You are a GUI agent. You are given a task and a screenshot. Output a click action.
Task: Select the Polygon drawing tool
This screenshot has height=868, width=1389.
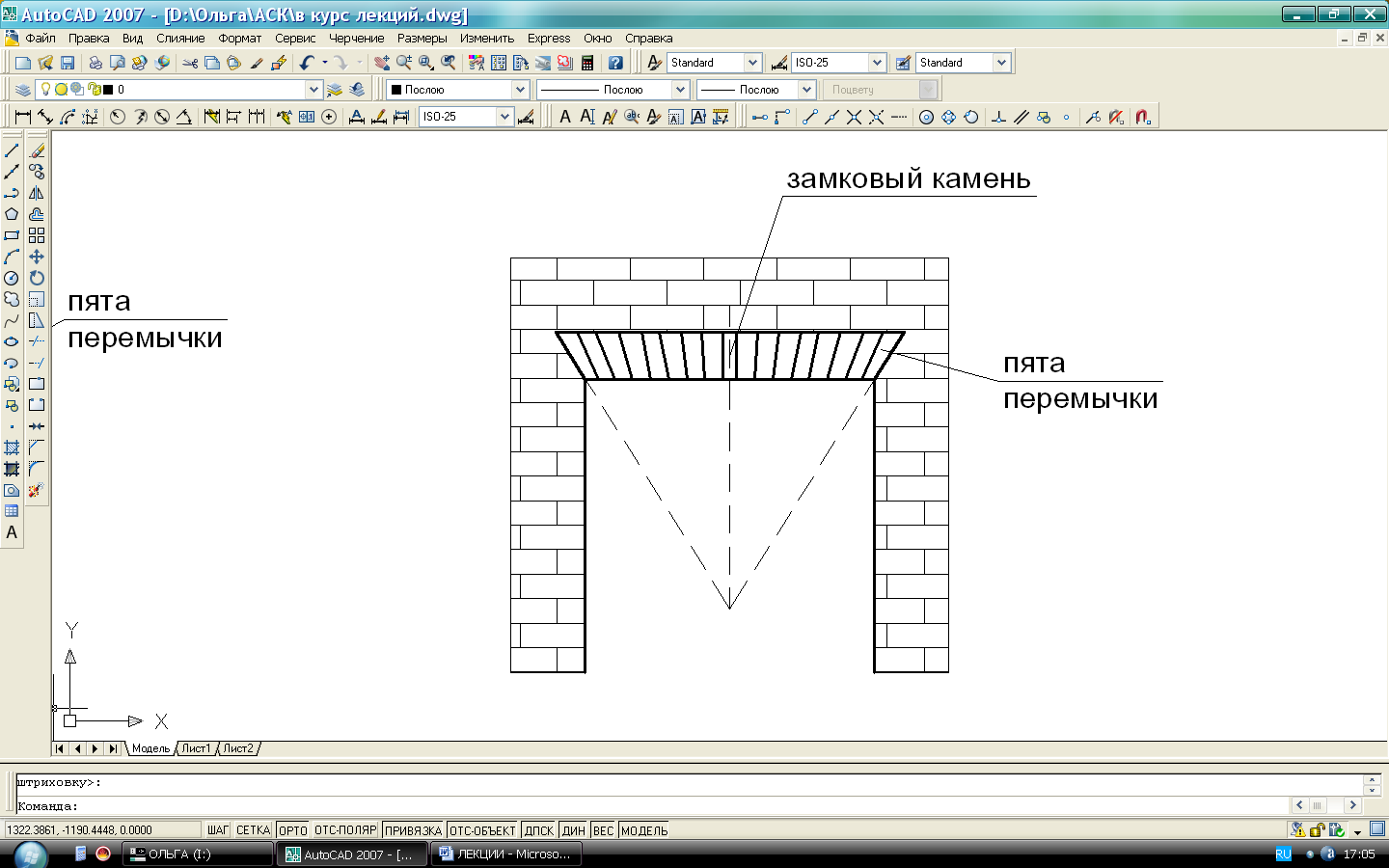[12, 214]
